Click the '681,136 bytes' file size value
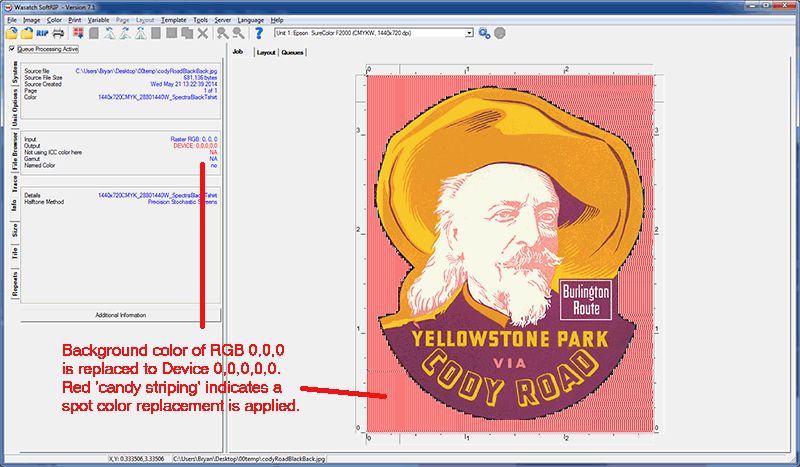The height and width of the screenshot is (467, 800). [200, 78]
